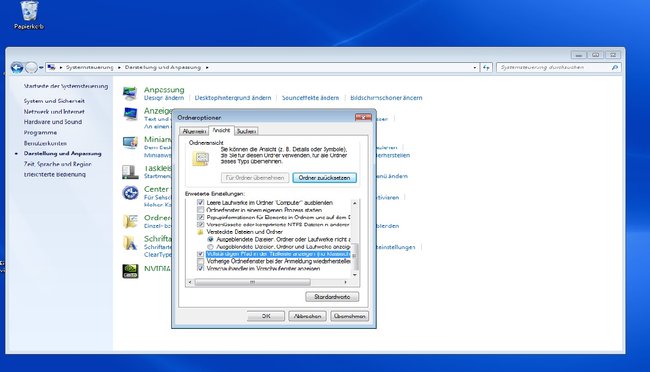This screenshot has height=372, width=650.
Task: Open System und Sicherheit in sidebar
Action: [54, 101]
